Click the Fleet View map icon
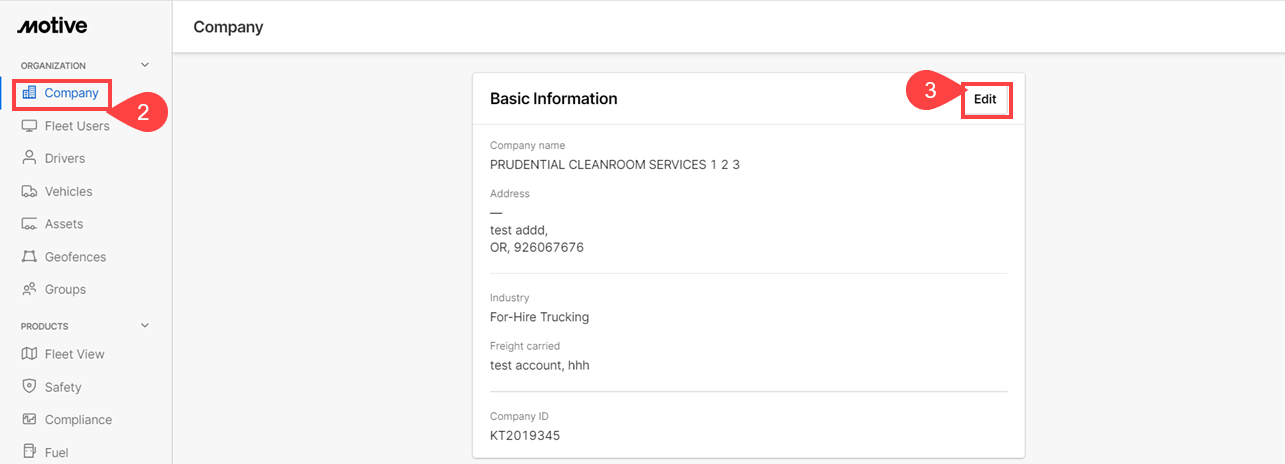1285x464 pixels. pos(29,354)
